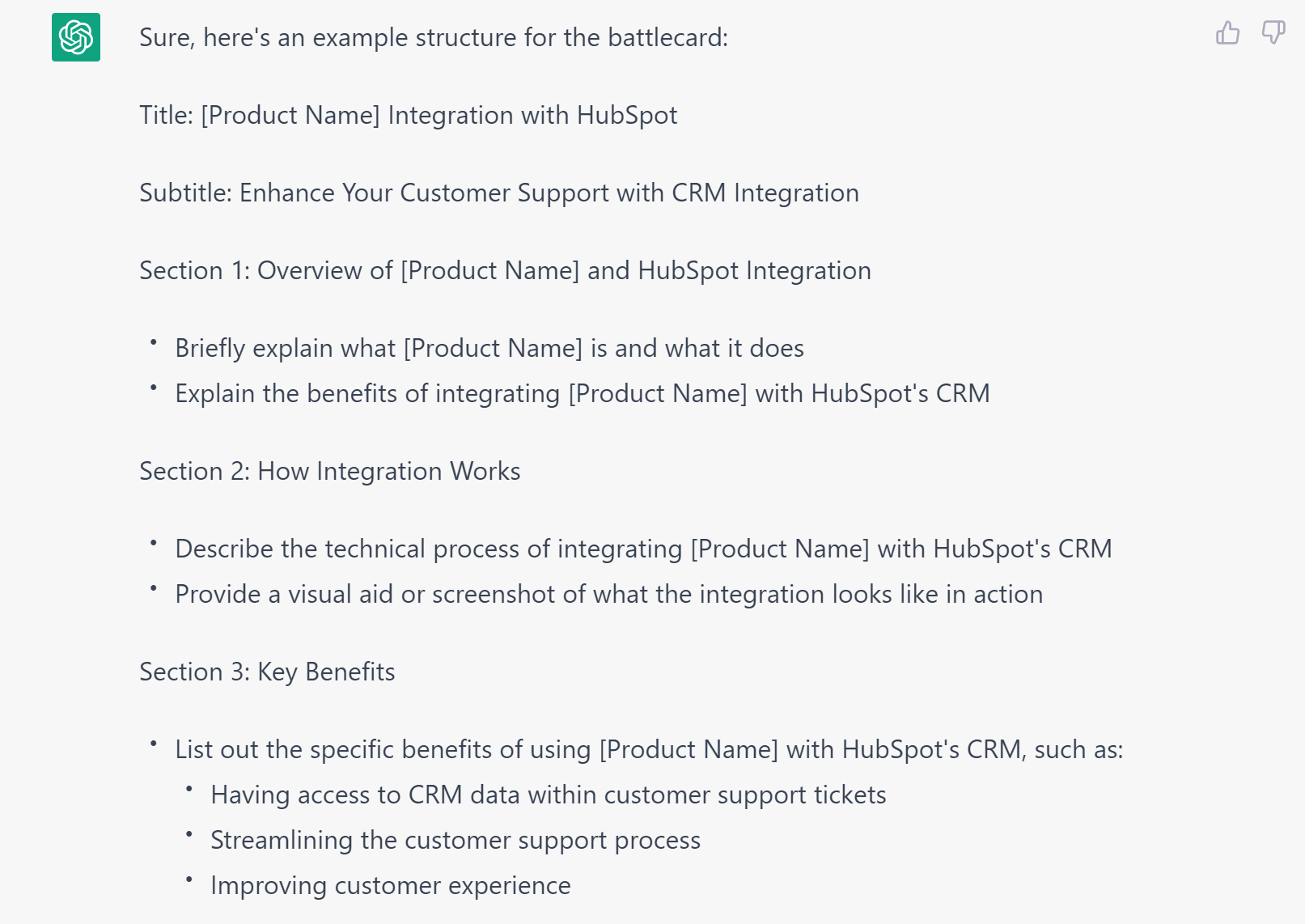The width and height of the screenshot is (1305, 924).
Task: Click the Title: [Product Name] Integration line
Action: [x=409, y=115]
